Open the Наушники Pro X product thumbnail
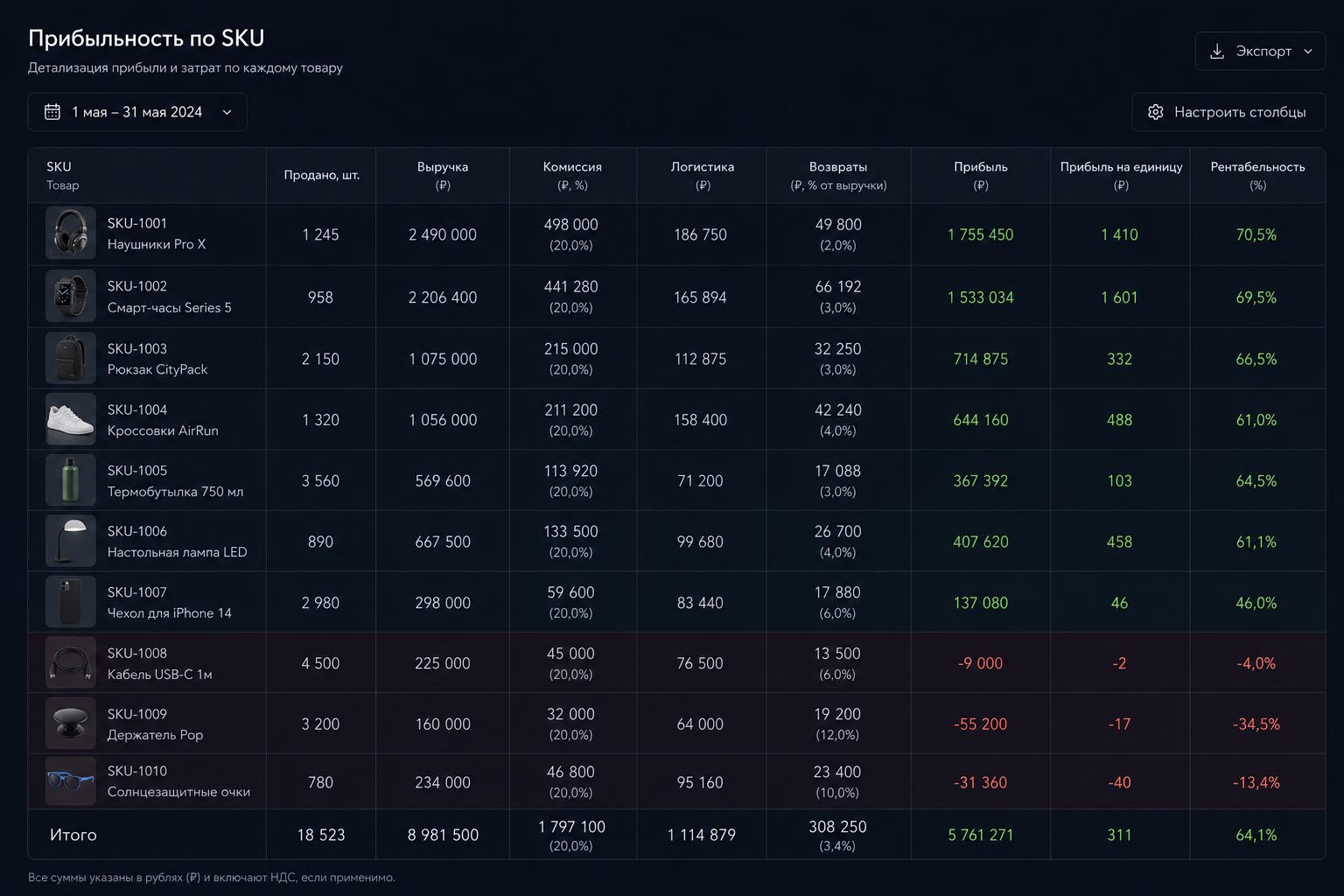Viewport: 1344px width, 896px height. [71, 234]
